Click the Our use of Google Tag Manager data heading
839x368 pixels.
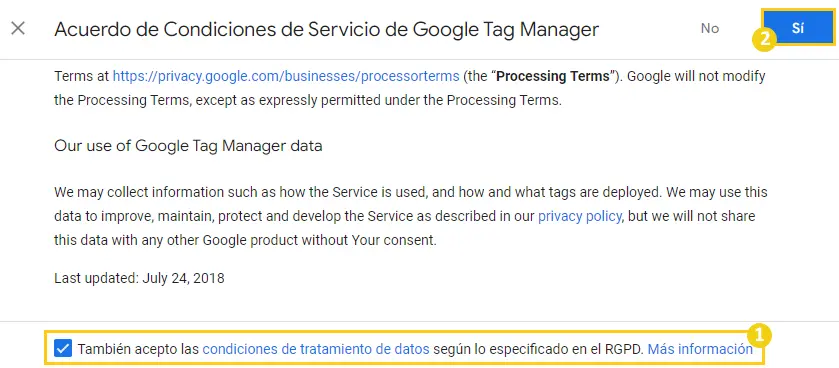(188, 145)
